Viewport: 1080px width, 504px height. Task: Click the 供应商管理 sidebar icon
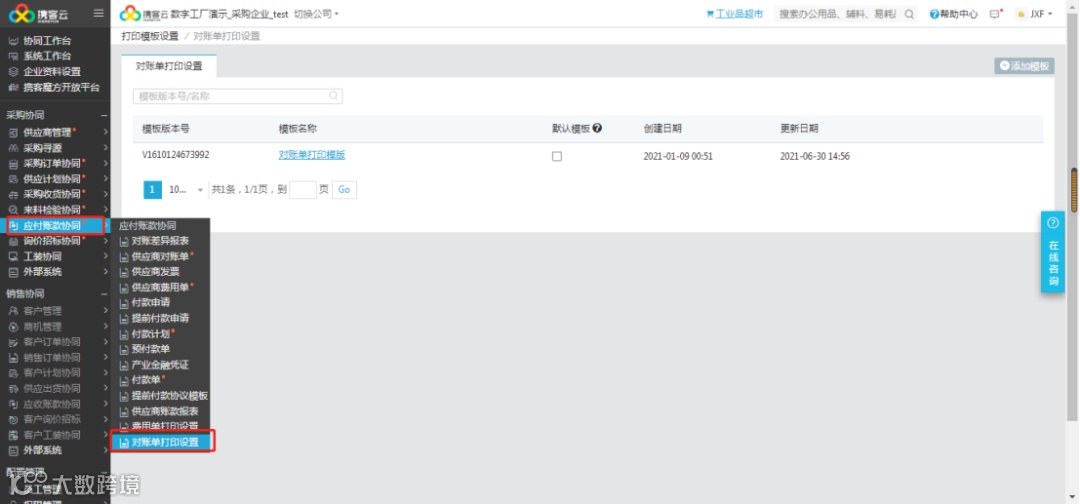[x=13, y=132]
